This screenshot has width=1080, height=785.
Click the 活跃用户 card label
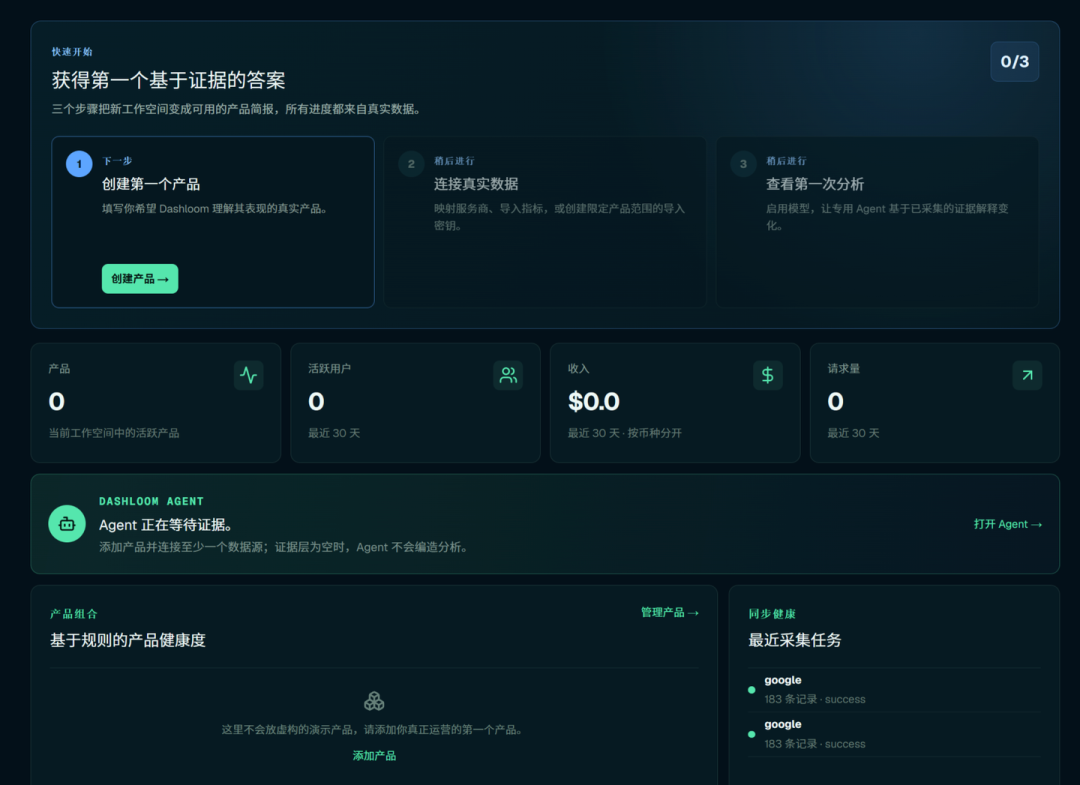[x=329, y=368]
